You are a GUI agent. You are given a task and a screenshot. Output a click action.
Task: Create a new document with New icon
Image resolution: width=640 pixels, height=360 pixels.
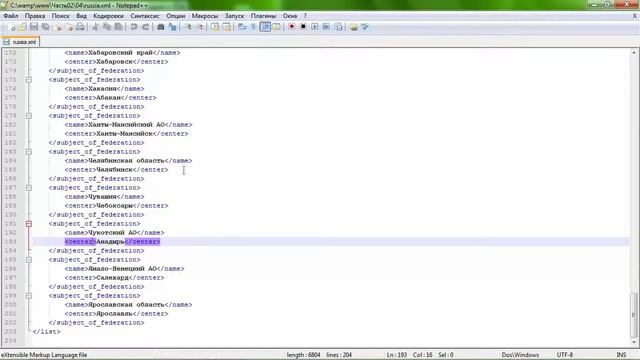(11, 27)
